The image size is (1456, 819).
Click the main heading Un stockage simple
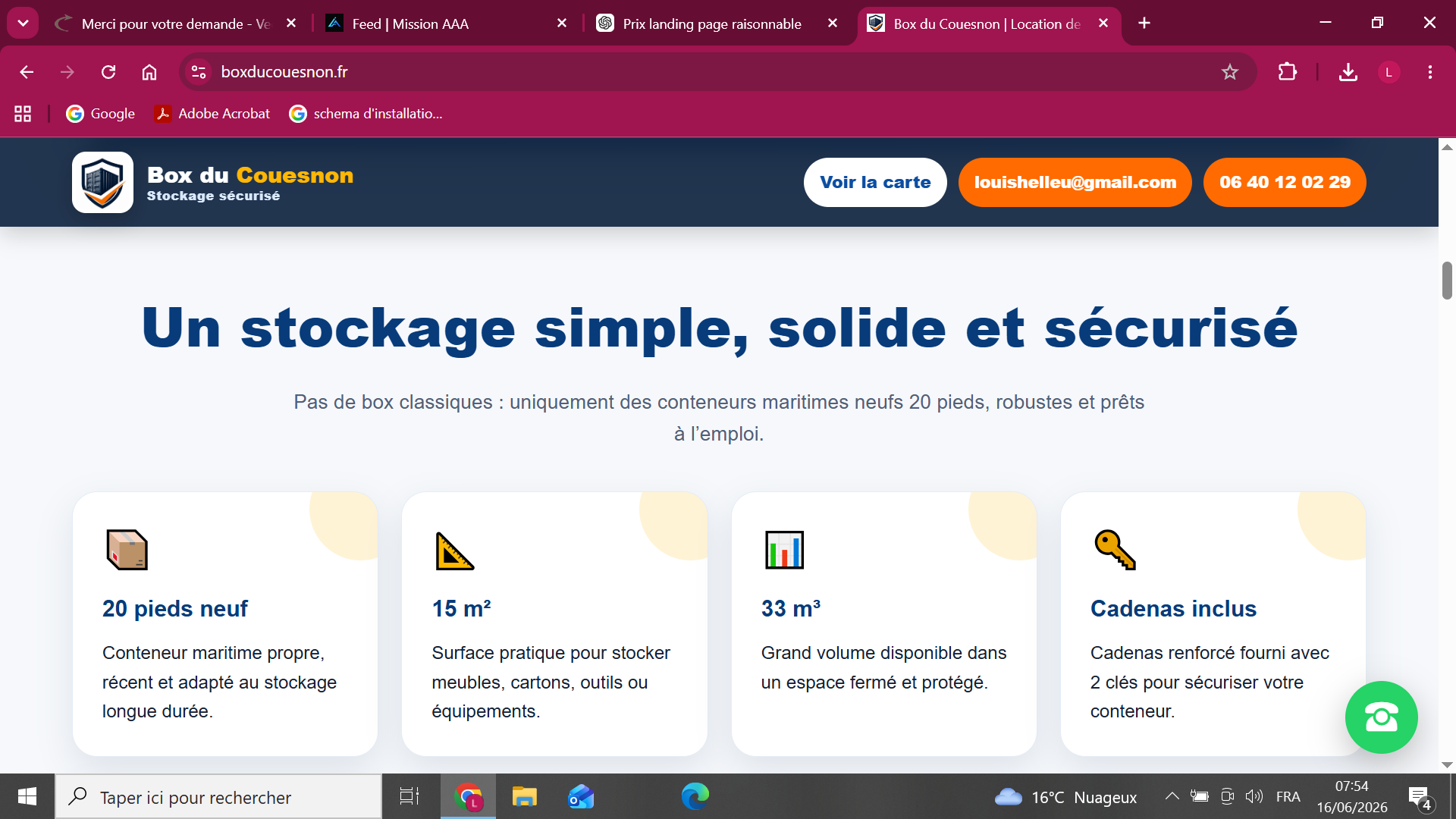click(719, 328)
